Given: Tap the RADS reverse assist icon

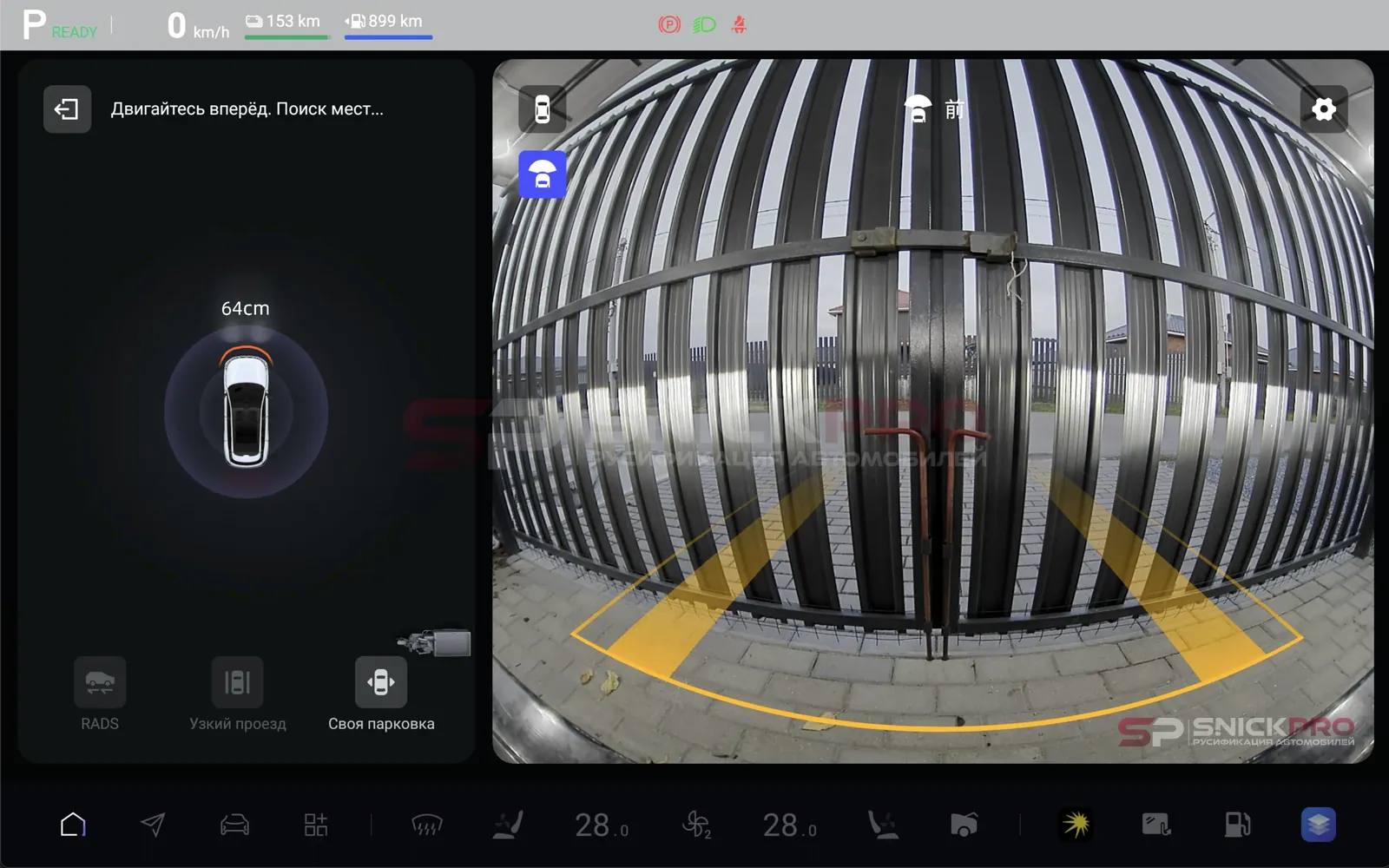Looking at the screenshot, I should tap(100, 682).
